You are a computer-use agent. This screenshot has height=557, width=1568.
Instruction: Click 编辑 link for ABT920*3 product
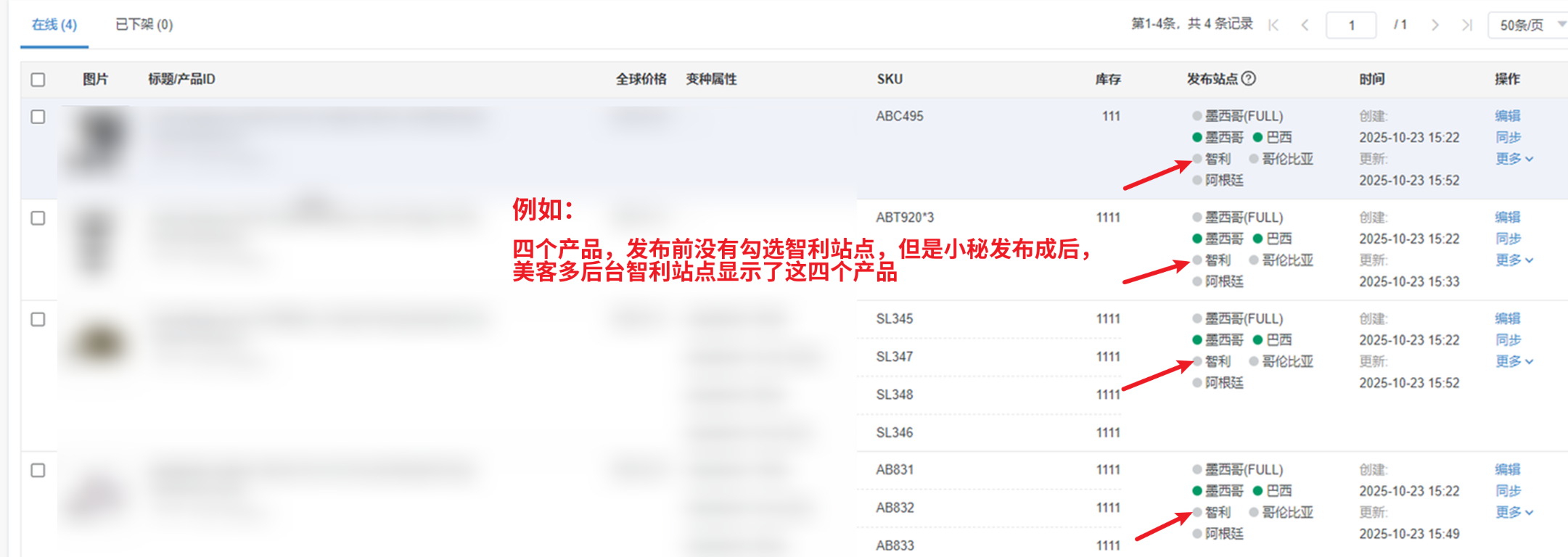[1507, 218]
